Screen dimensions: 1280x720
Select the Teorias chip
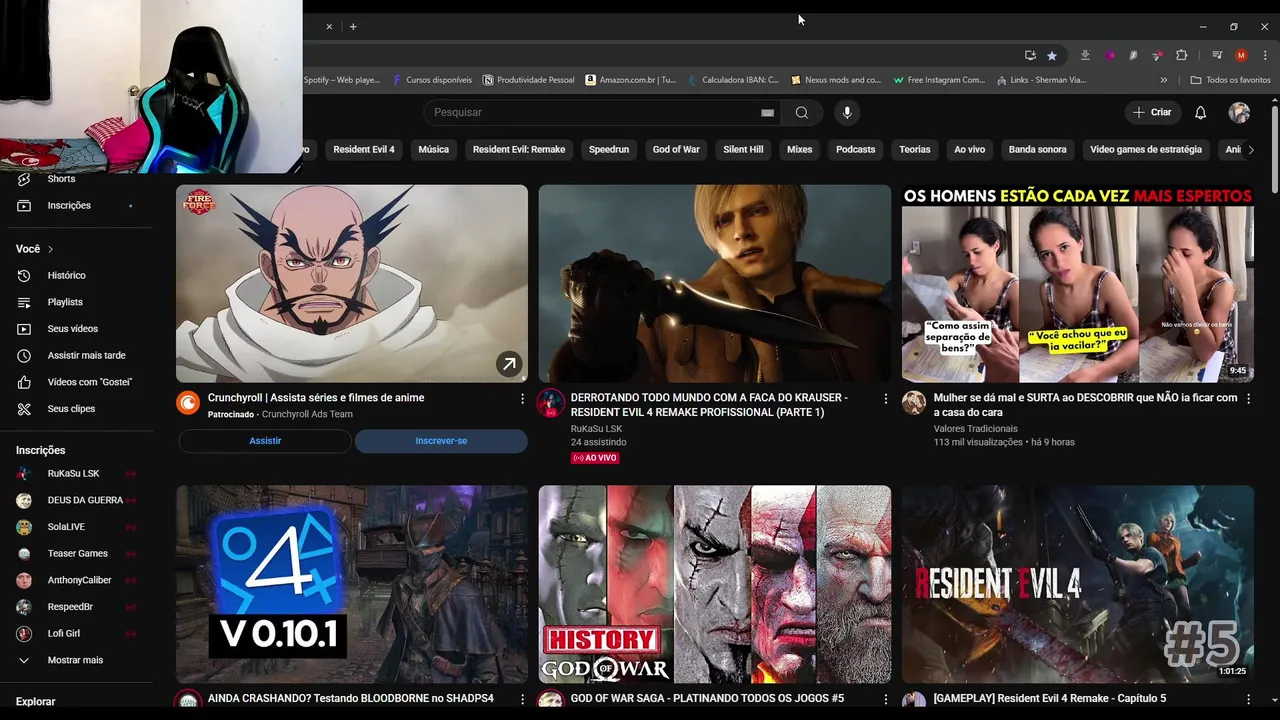(x=915, y=150)
